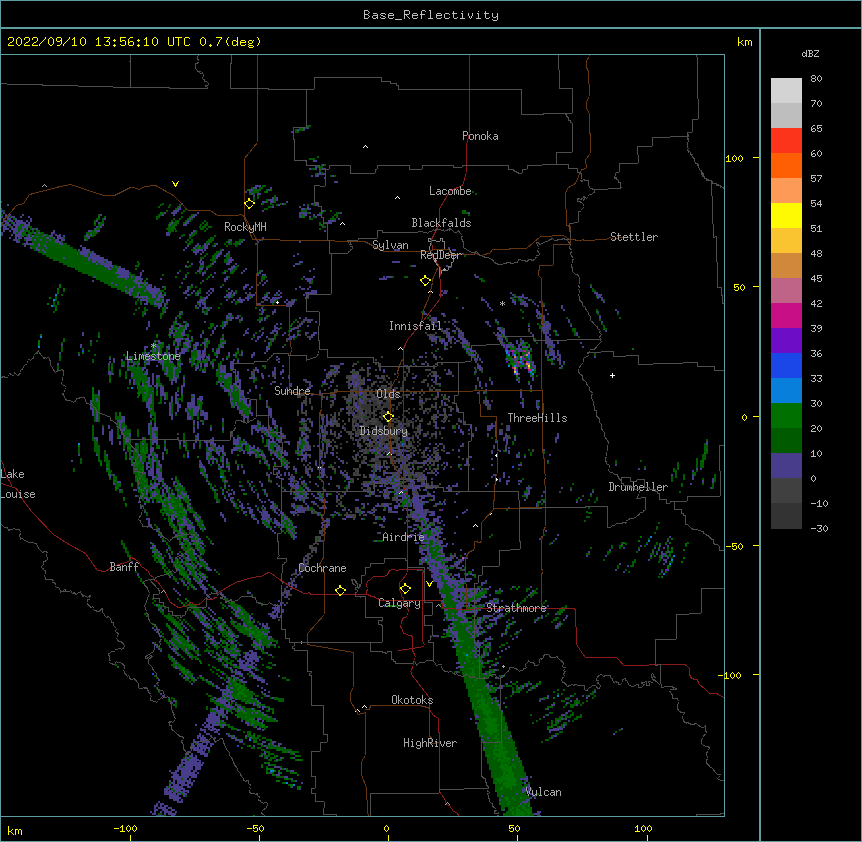Click the Ponoka city label

coord(480,136)
